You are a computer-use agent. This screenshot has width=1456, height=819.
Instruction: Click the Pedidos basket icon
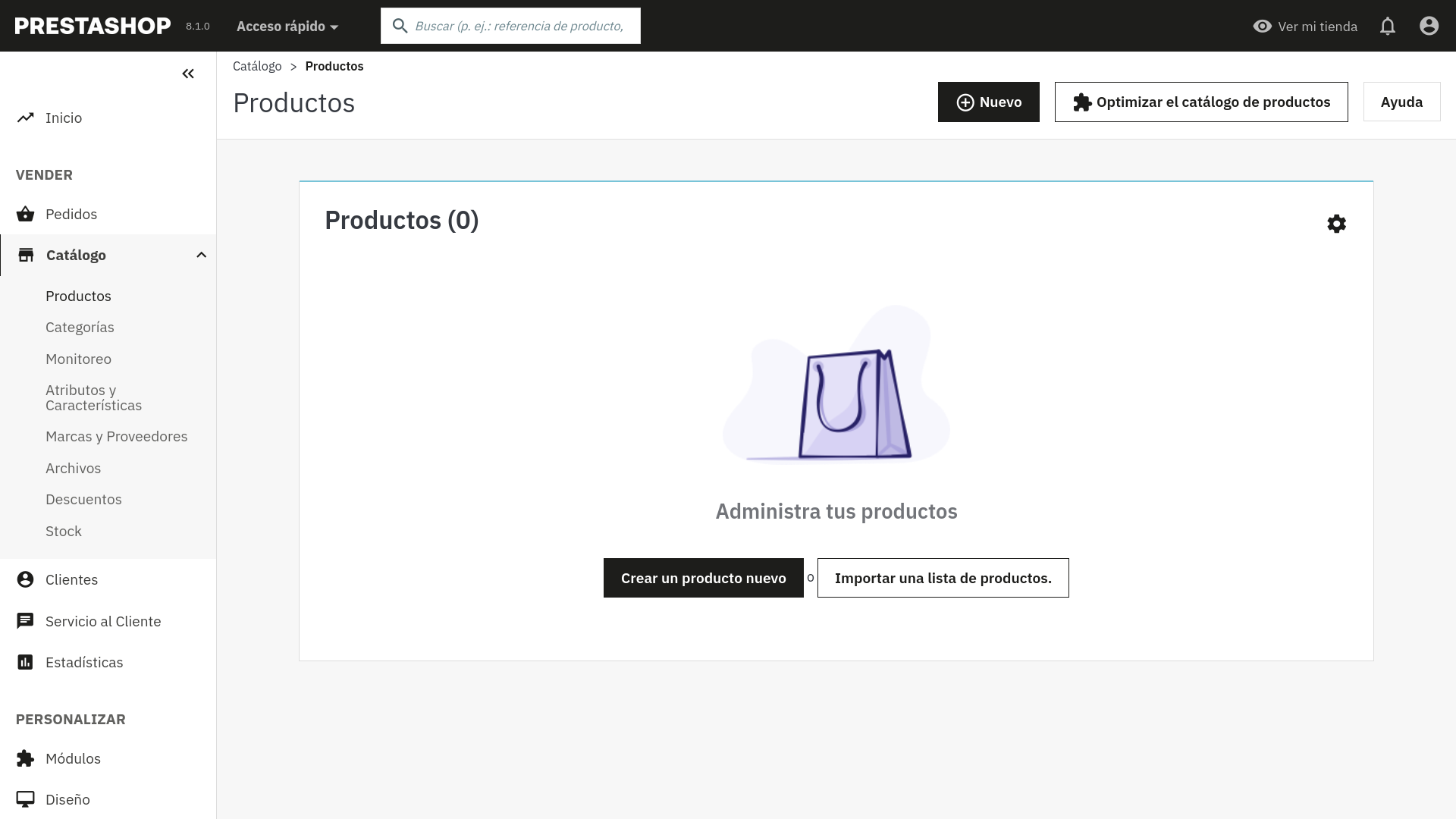coord(26,214)
